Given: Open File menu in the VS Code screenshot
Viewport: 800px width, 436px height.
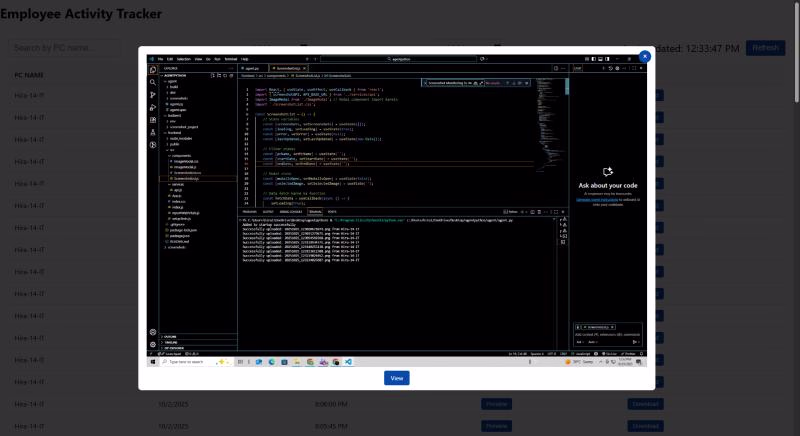Looking at the screenshot, I should (x=160, y=59).
